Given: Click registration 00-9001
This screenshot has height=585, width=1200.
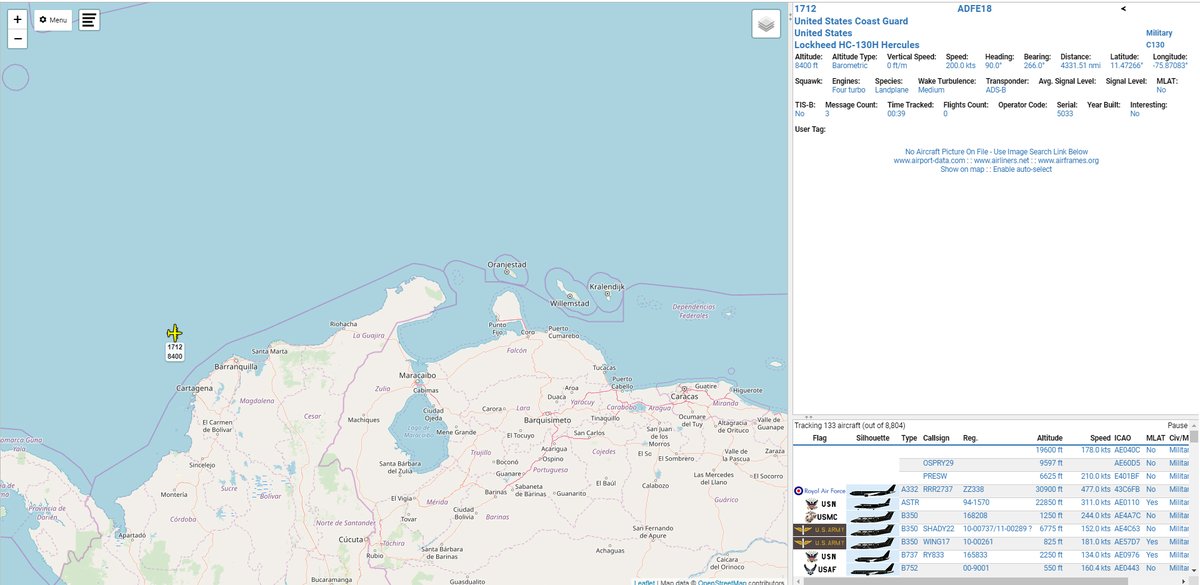Looking at the screenshot, I should 977,568.
